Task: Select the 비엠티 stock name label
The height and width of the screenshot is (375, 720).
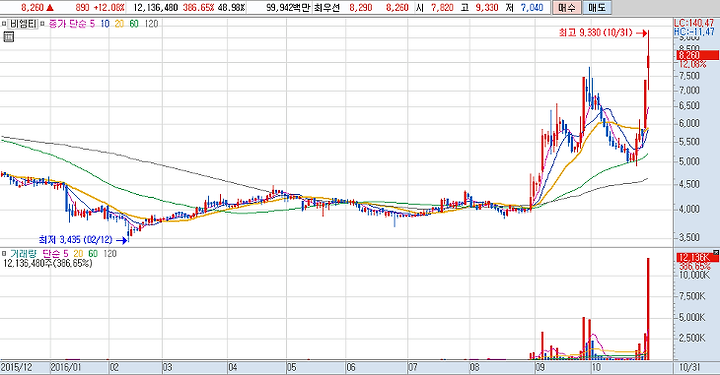Action: pyautogui.click(x=23, y=24)
